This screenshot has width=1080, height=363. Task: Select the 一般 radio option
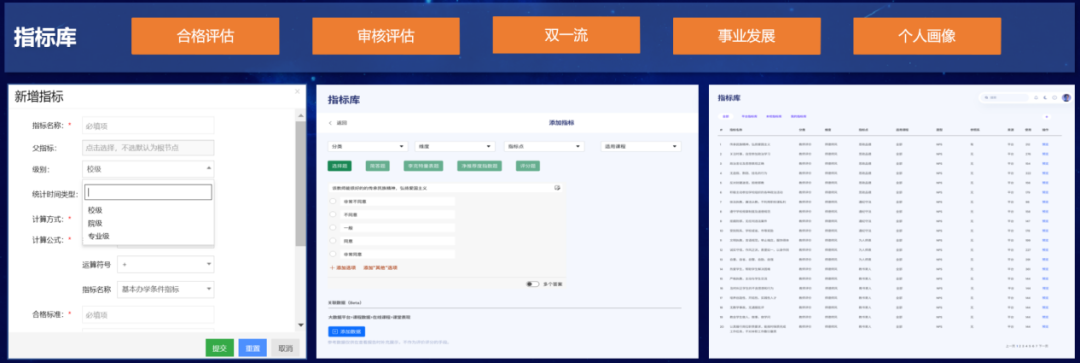(x=334, y=228)
